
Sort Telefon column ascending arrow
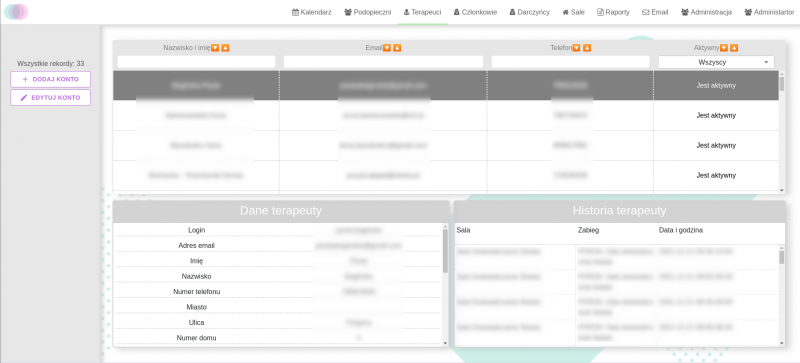(587, 48)
